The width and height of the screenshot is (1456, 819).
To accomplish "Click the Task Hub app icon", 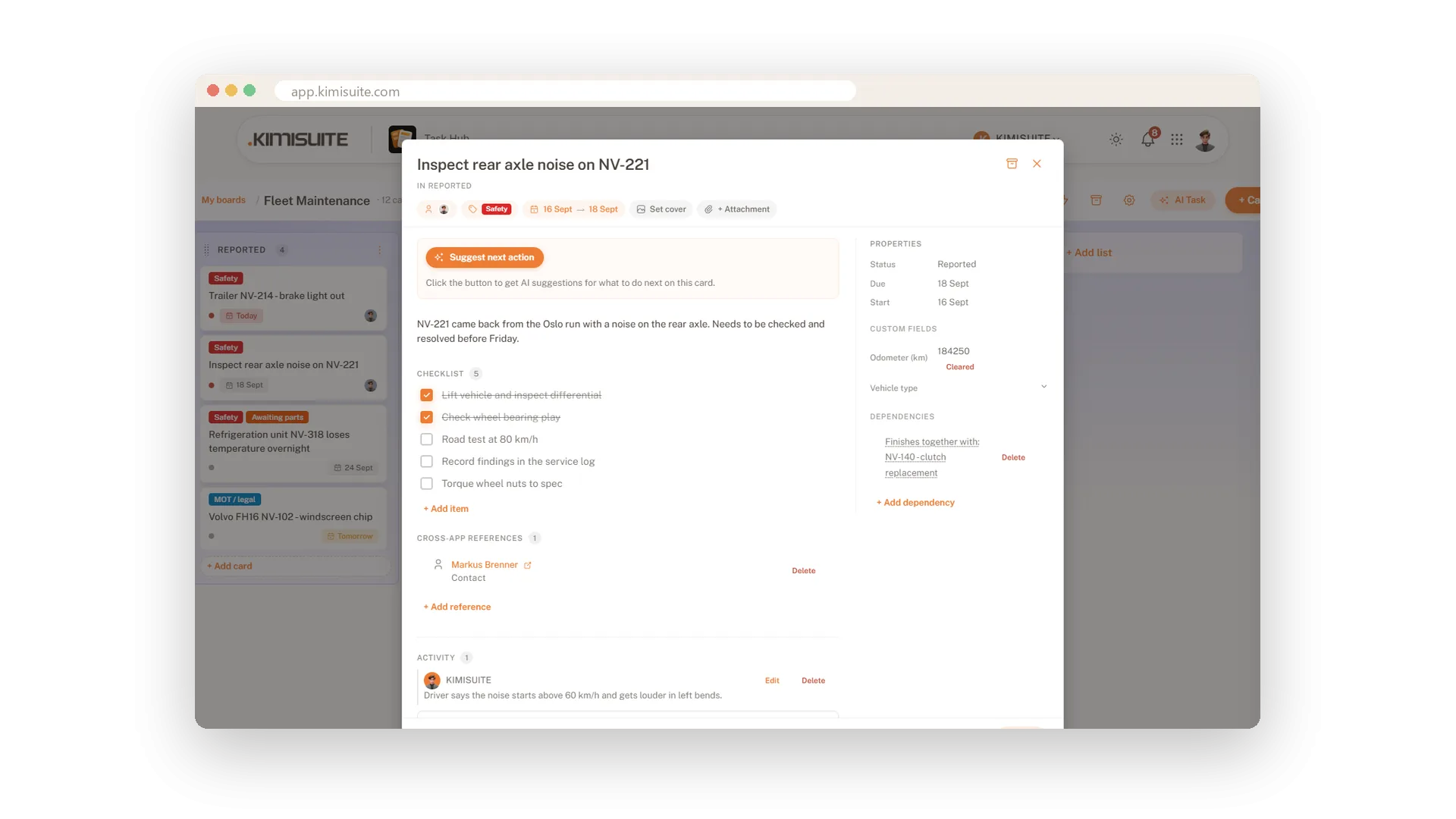I will click(x=402, y=140).
